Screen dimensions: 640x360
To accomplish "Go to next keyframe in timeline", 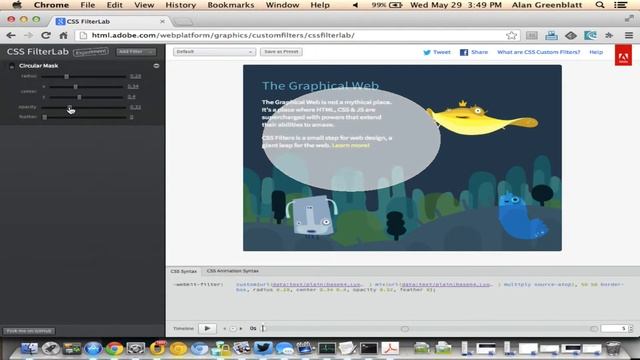I will [241, 329].
